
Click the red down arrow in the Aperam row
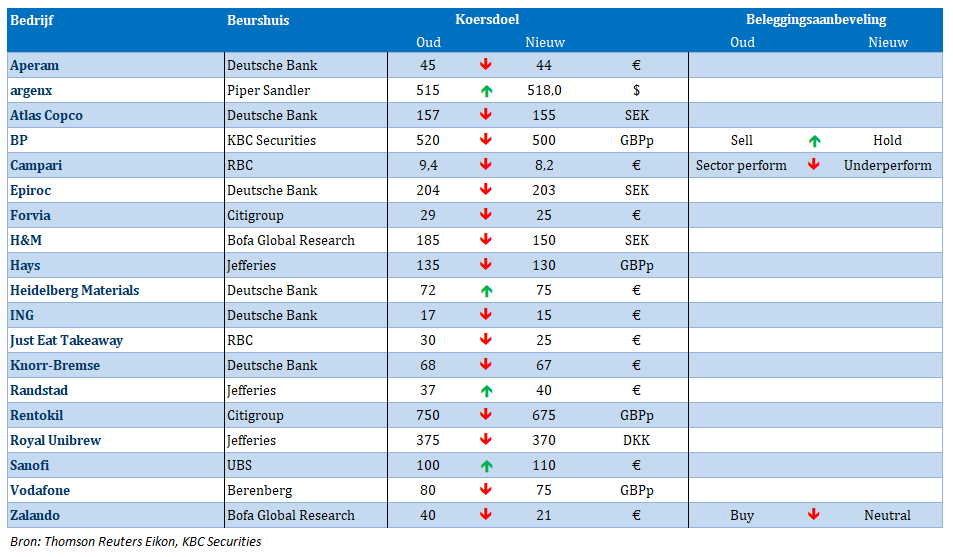pos(486,64)
